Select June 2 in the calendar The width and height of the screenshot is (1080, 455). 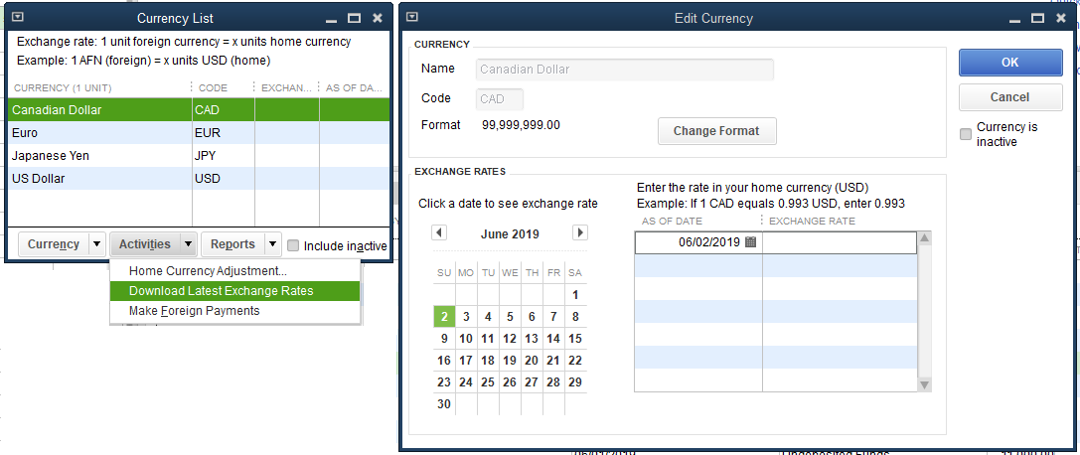pyautogui.click(x=444, y=317)
